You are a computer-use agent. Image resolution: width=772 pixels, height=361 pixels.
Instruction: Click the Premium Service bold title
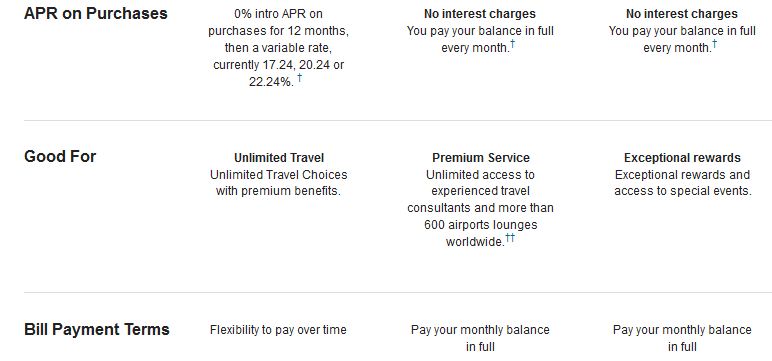tap(481, 158)
